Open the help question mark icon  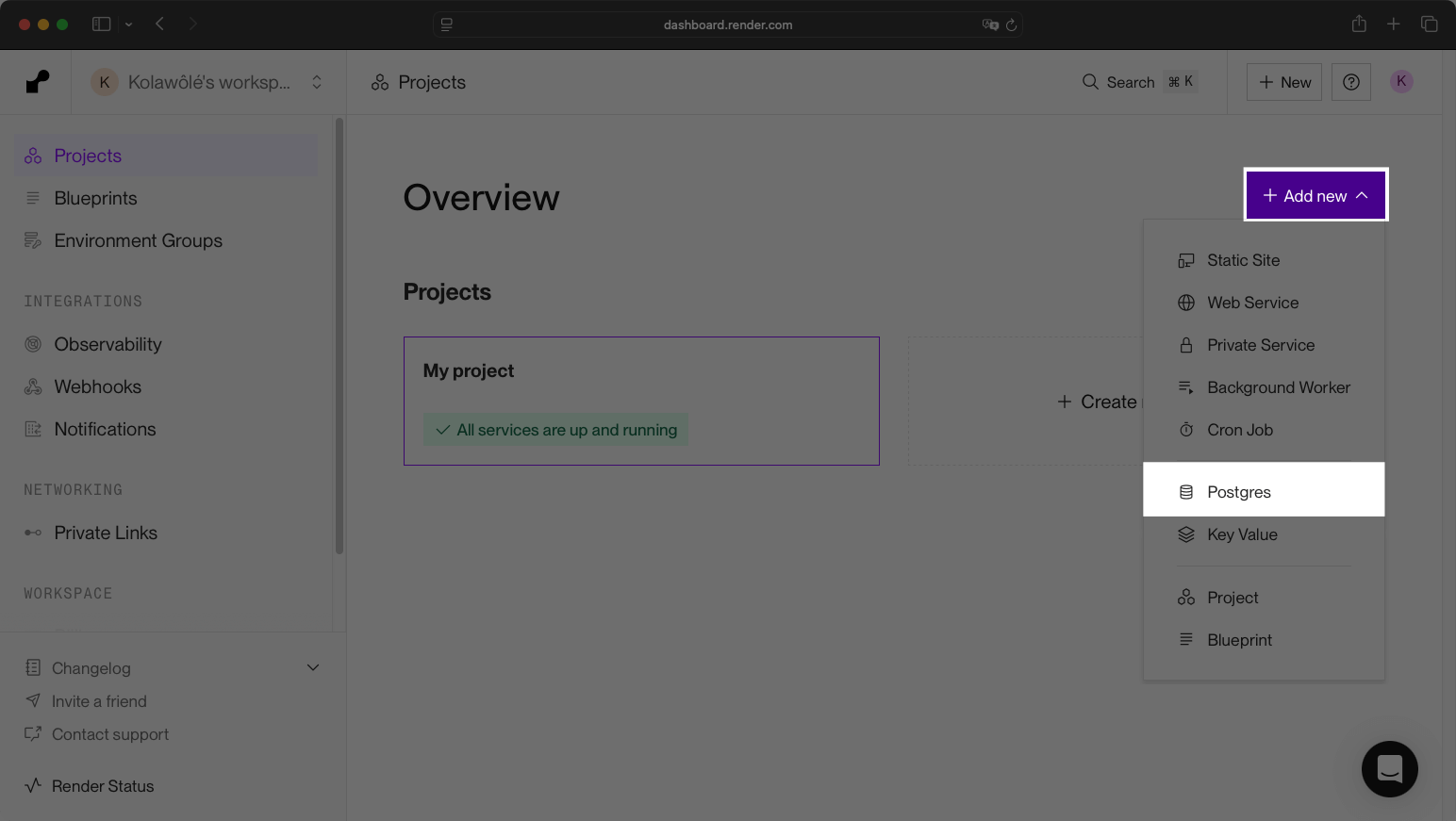click(1351, 82)
